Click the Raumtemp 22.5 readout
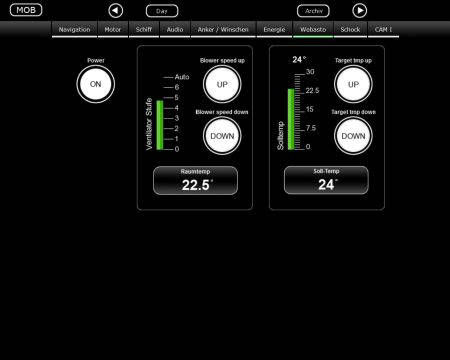The image size is (450, 360). tap(195, 180)
